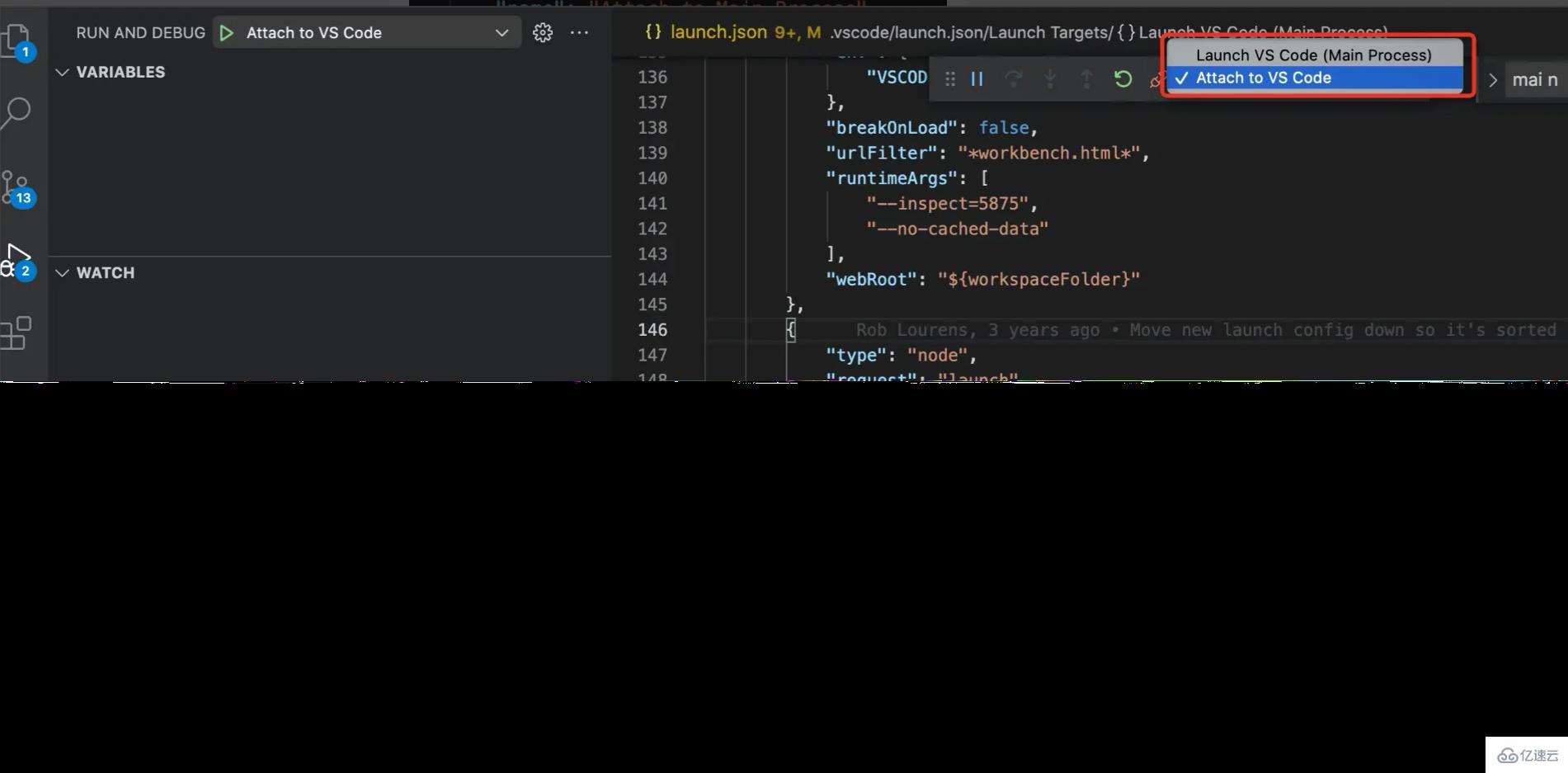Open the Run and Debug more actions menu
The width and height of the screenshot is (1568, 773).
(580, 33)
